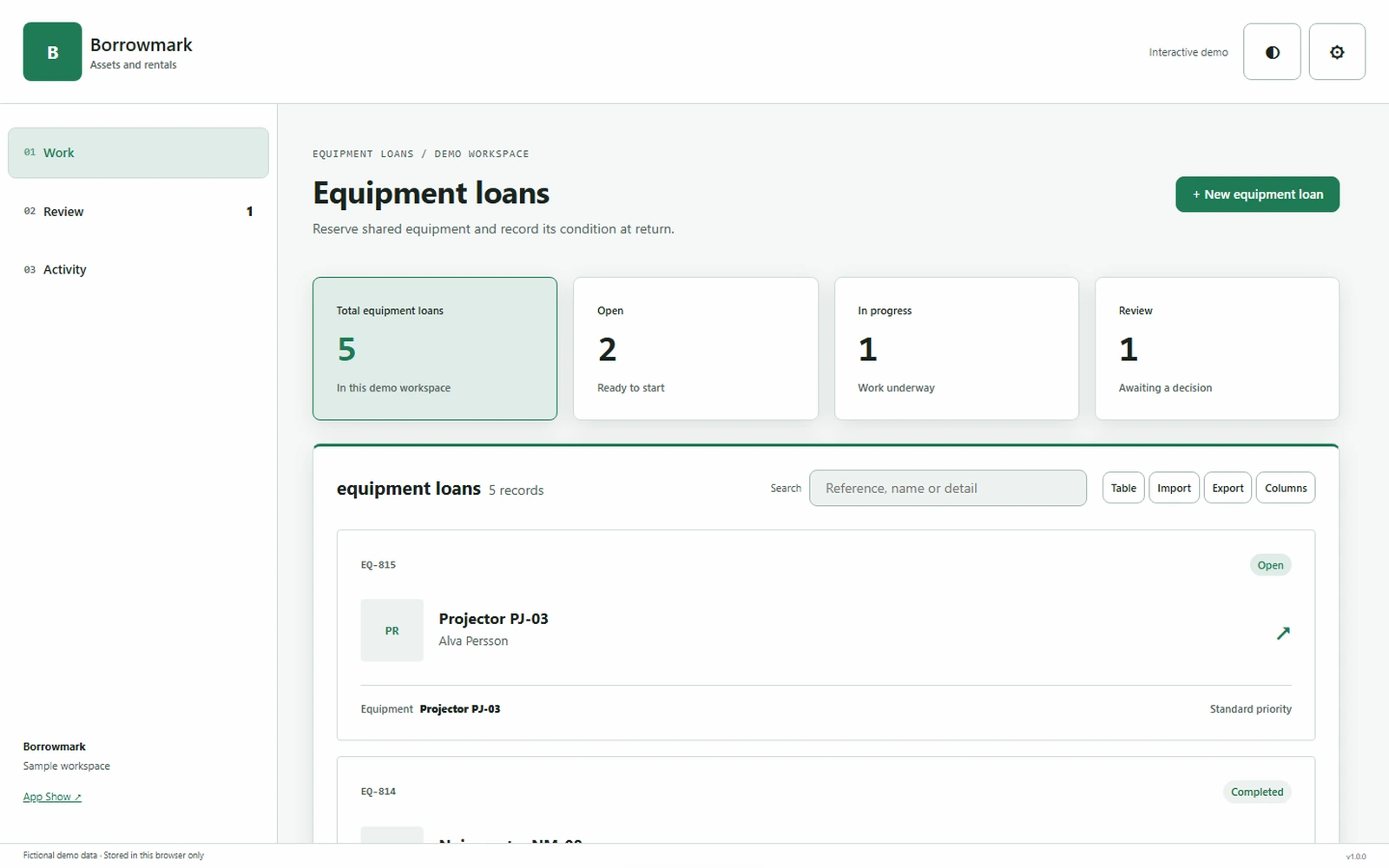Image resolution: width=1389 pixels, height=868 pixels.
Task: Click the review count badge 1 in sidebar
Action: coord(250,211)
